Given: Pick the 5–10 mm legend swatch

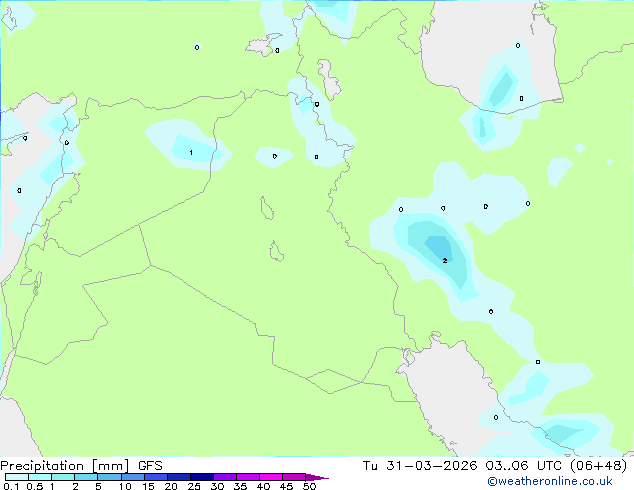Looking at the screenshot, I should point(109,477).
